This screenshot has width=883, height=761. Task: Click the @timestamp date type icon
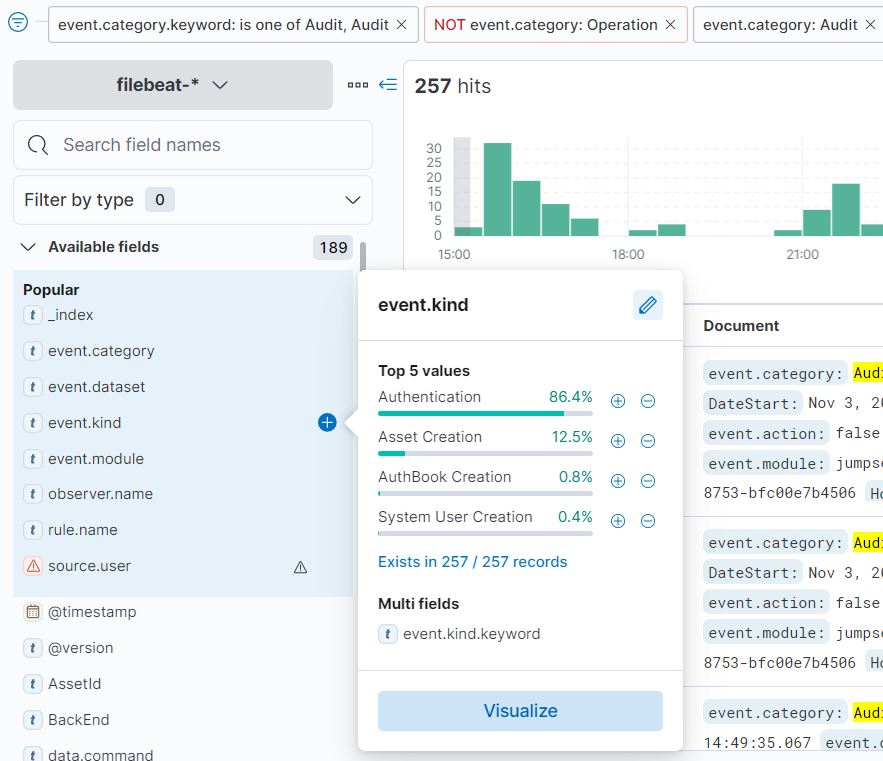(x=33, y=612)
